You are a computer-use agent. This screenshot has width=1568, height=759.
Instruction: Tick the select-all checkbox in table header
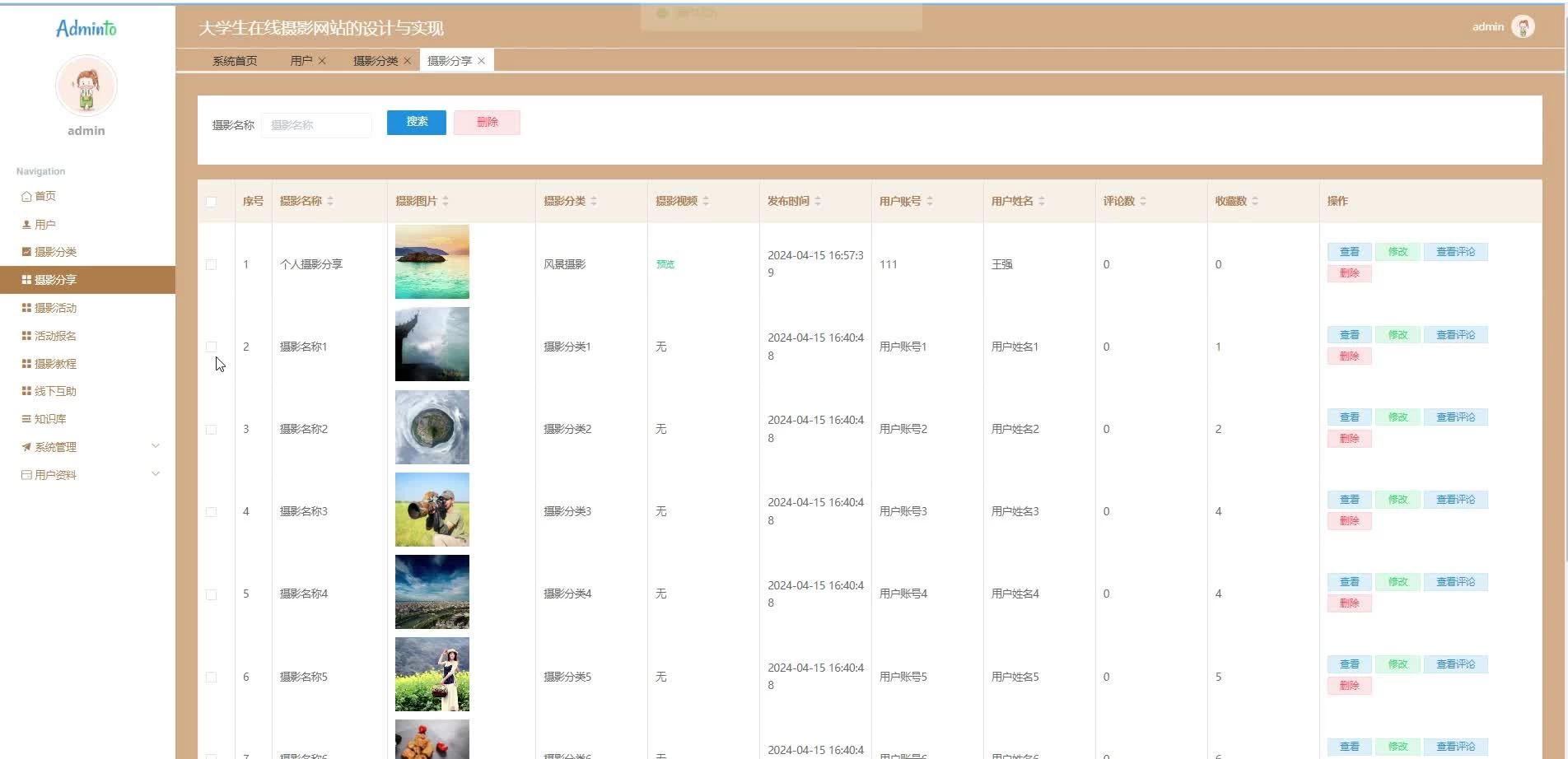point(211,202)
